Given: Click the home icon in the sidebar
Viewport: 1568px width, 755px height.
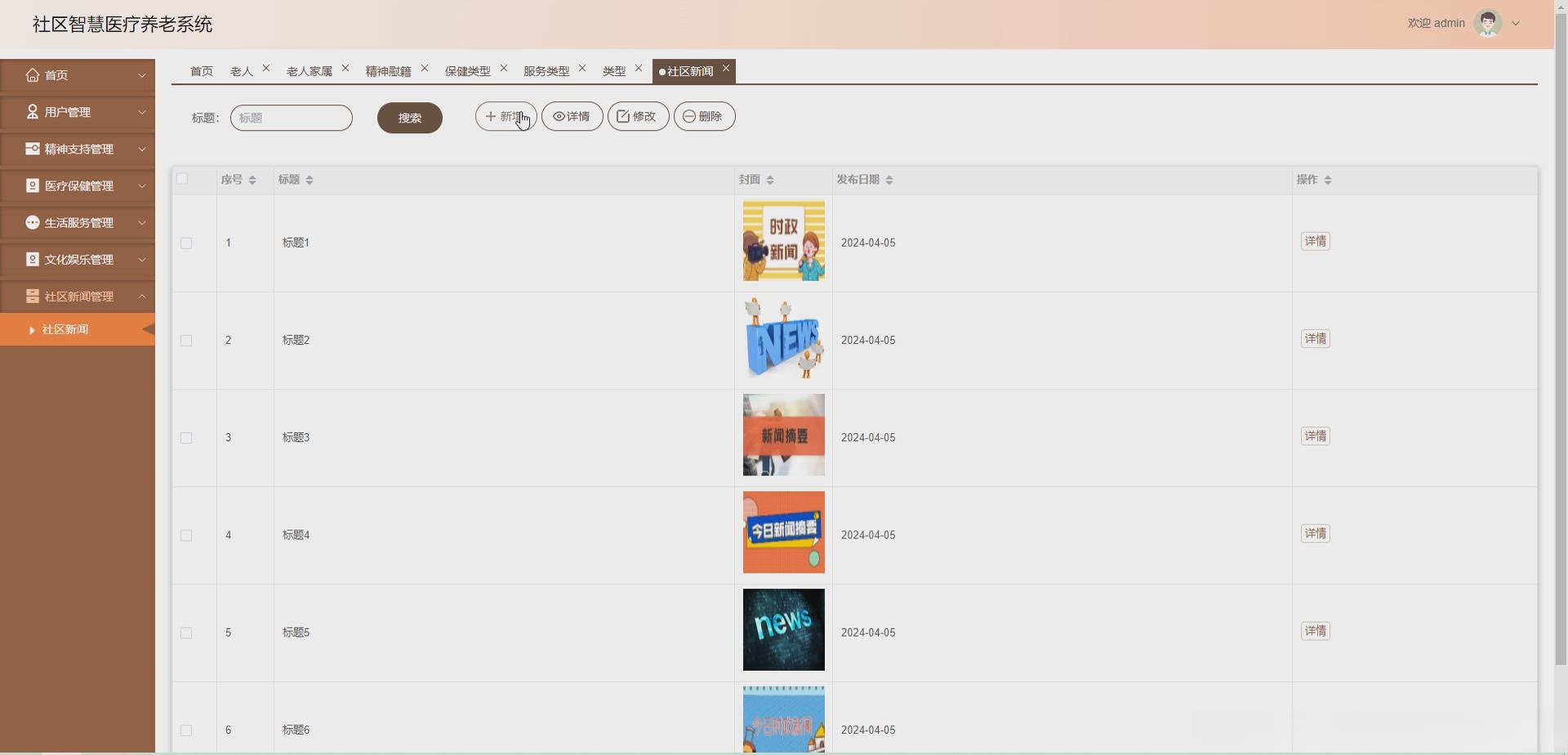Looking at the screenshot, I should (33, 75).
